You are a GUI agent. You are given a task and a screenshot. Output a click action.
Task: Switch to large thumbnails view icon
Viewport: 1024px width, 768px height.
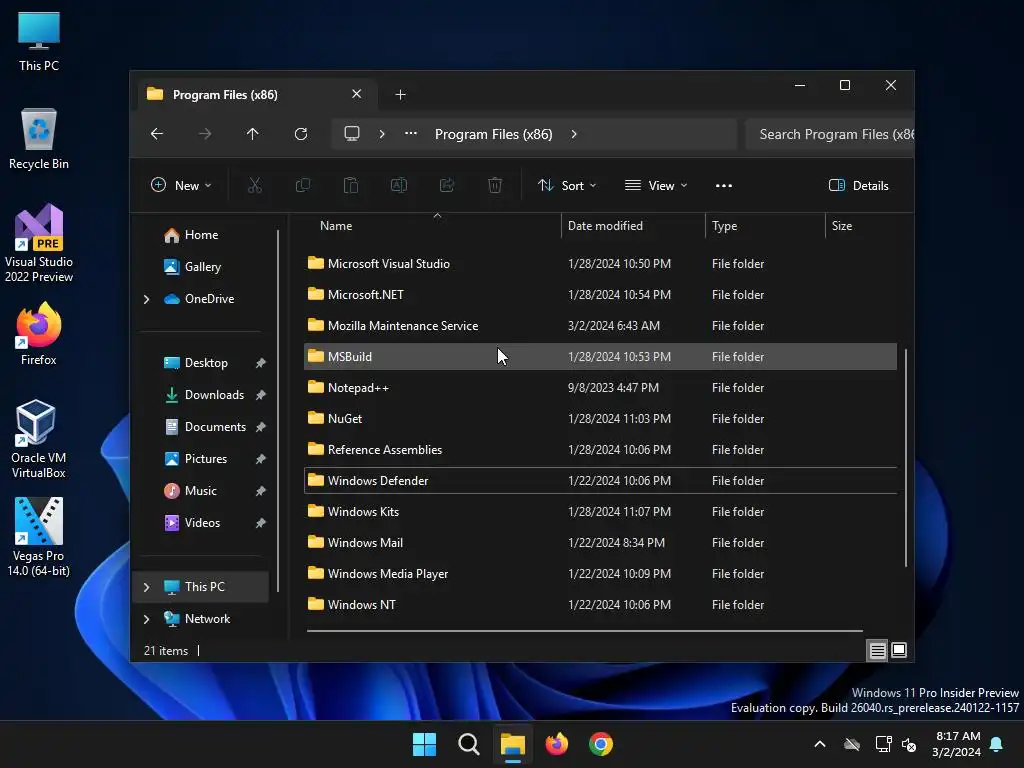pyautogui.click(x=899, y=650)
